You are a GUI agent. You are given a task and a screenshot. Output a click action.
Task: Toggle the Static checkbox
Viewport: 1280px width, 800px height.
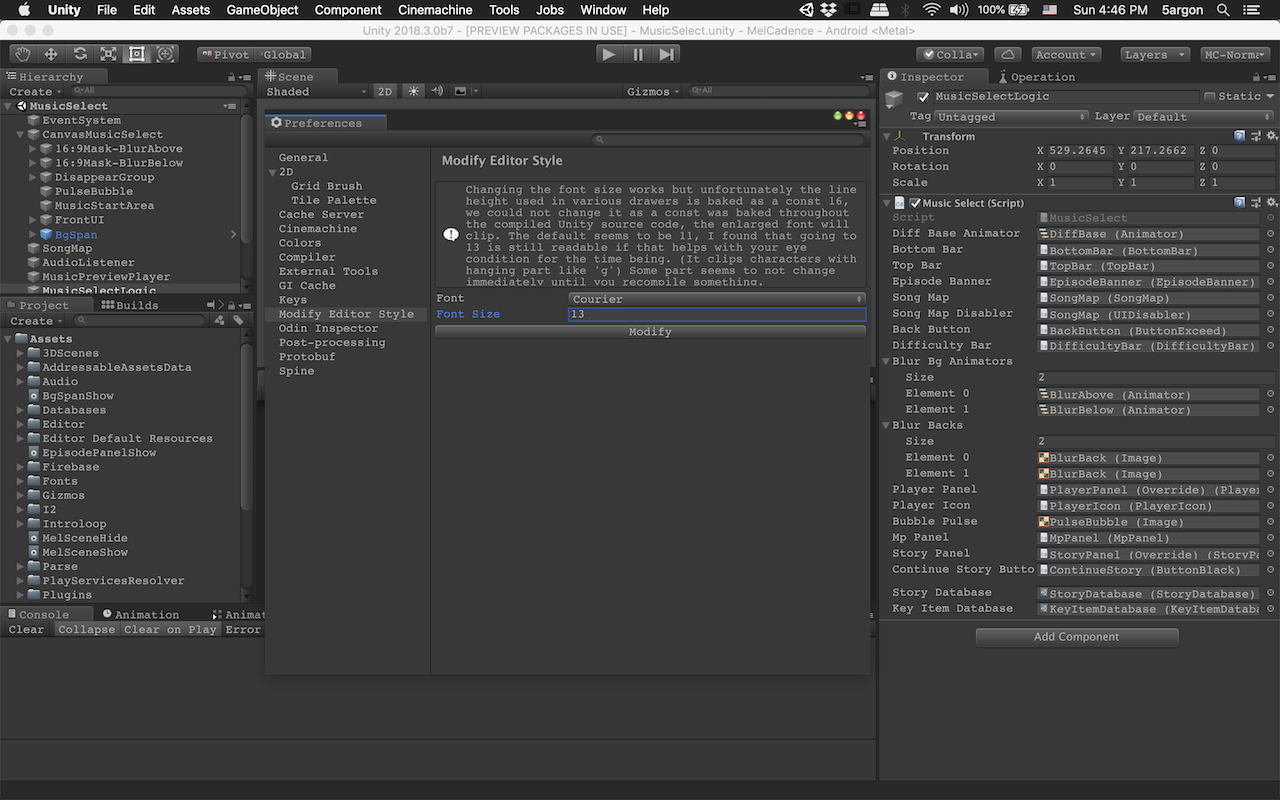pyautogui.click(x=1210, y=97)
